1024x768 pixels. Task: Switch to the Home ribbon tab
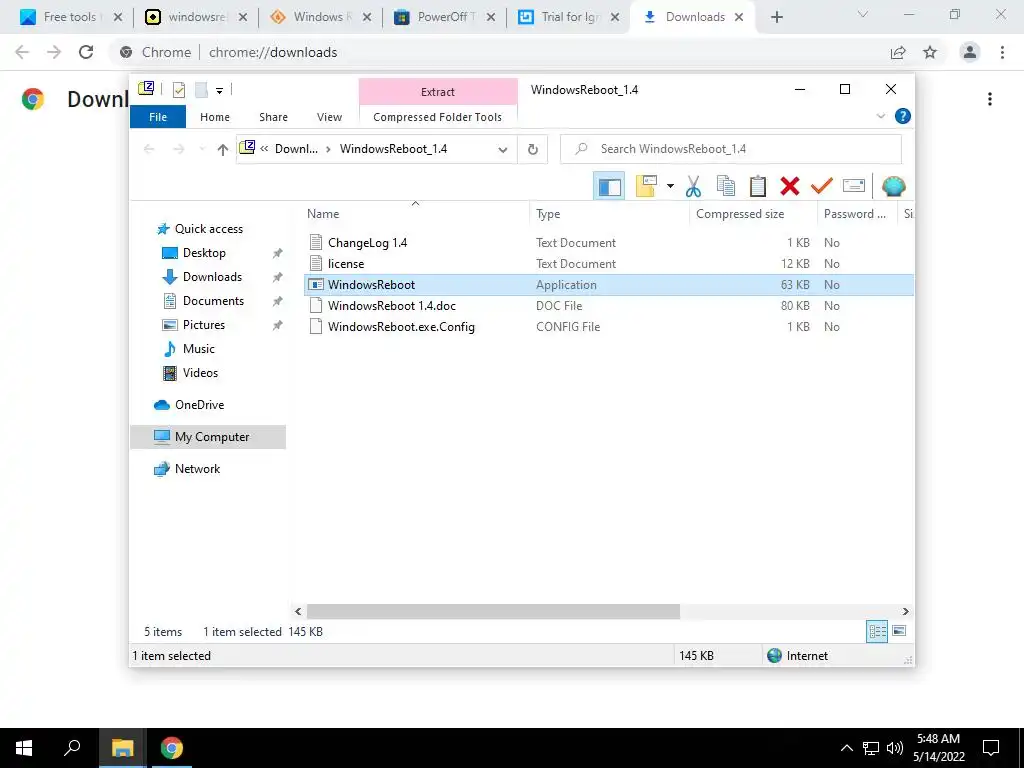point(215,117)
